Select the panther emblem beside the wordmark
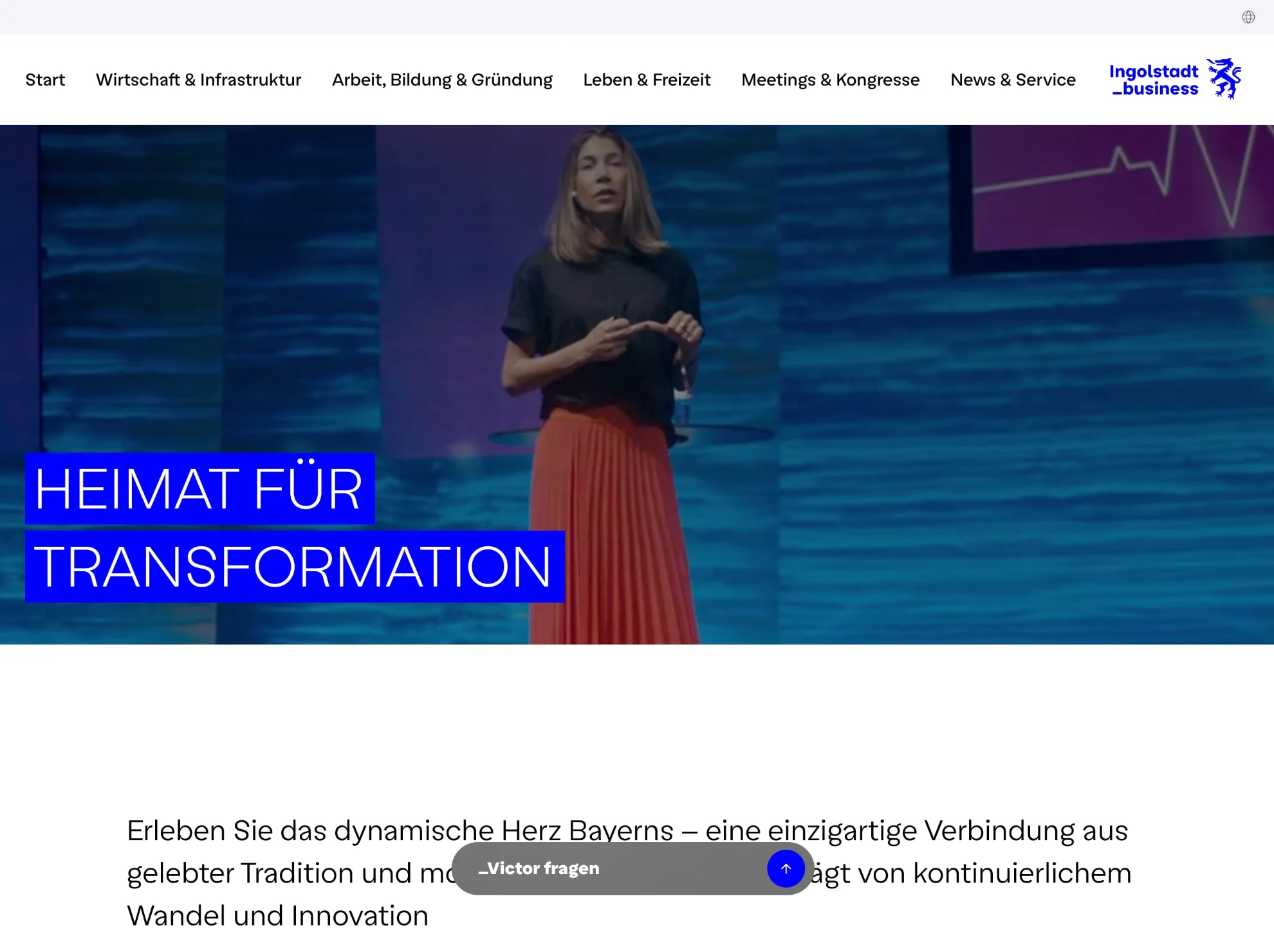 coord(1225,78)
